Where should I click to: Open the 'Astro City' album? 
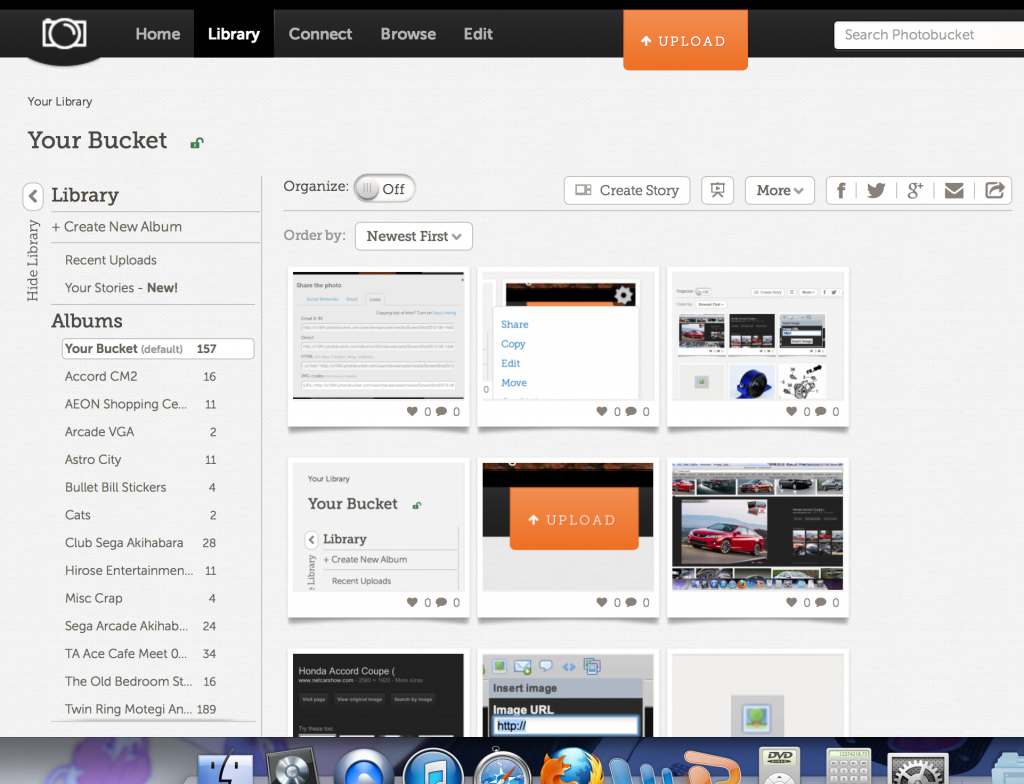click(x=140, y=460)
